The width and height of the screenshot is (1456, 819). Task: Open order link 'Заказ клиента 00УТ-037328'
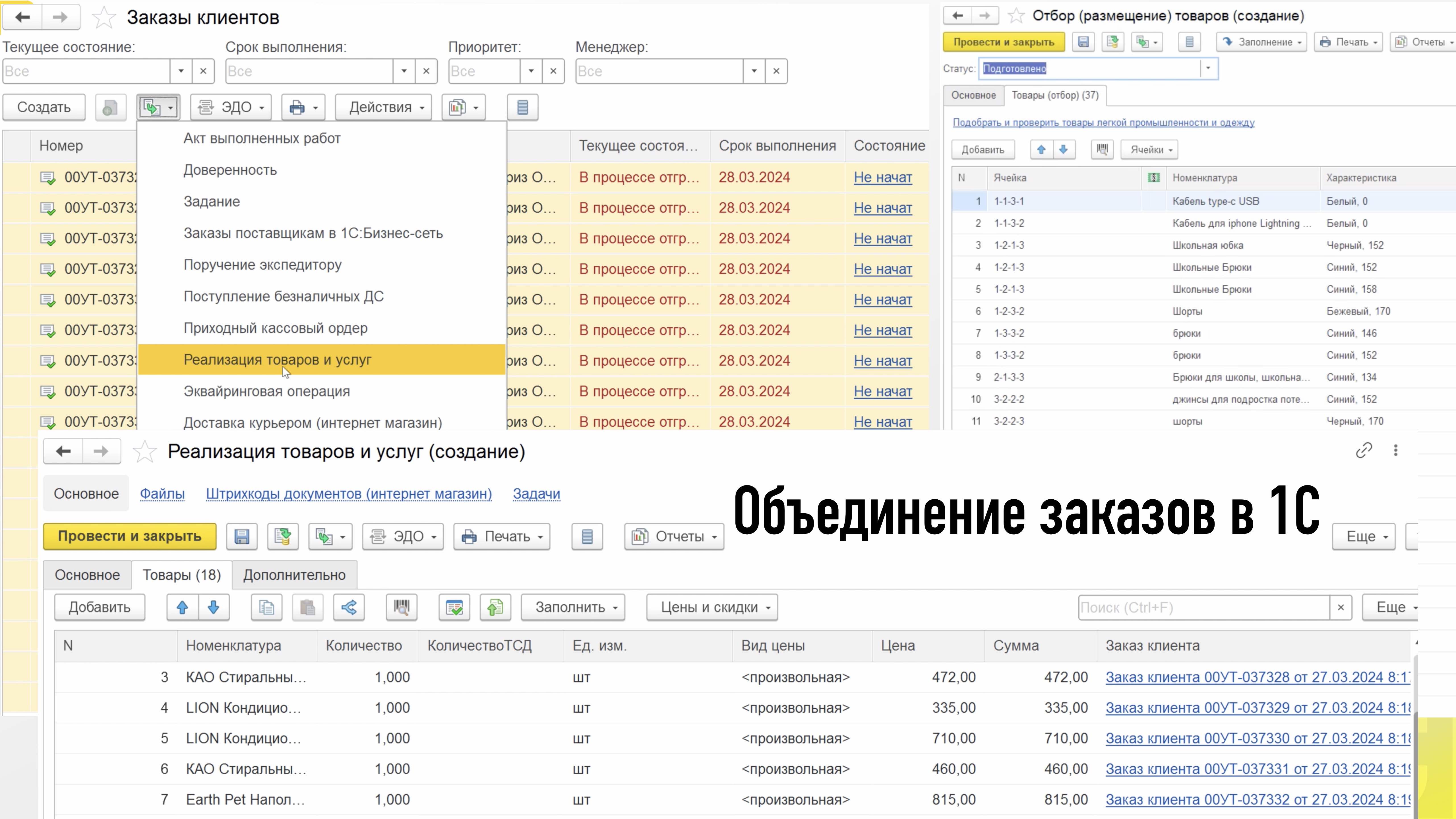pyautogui.click(x=1258, y=677)
